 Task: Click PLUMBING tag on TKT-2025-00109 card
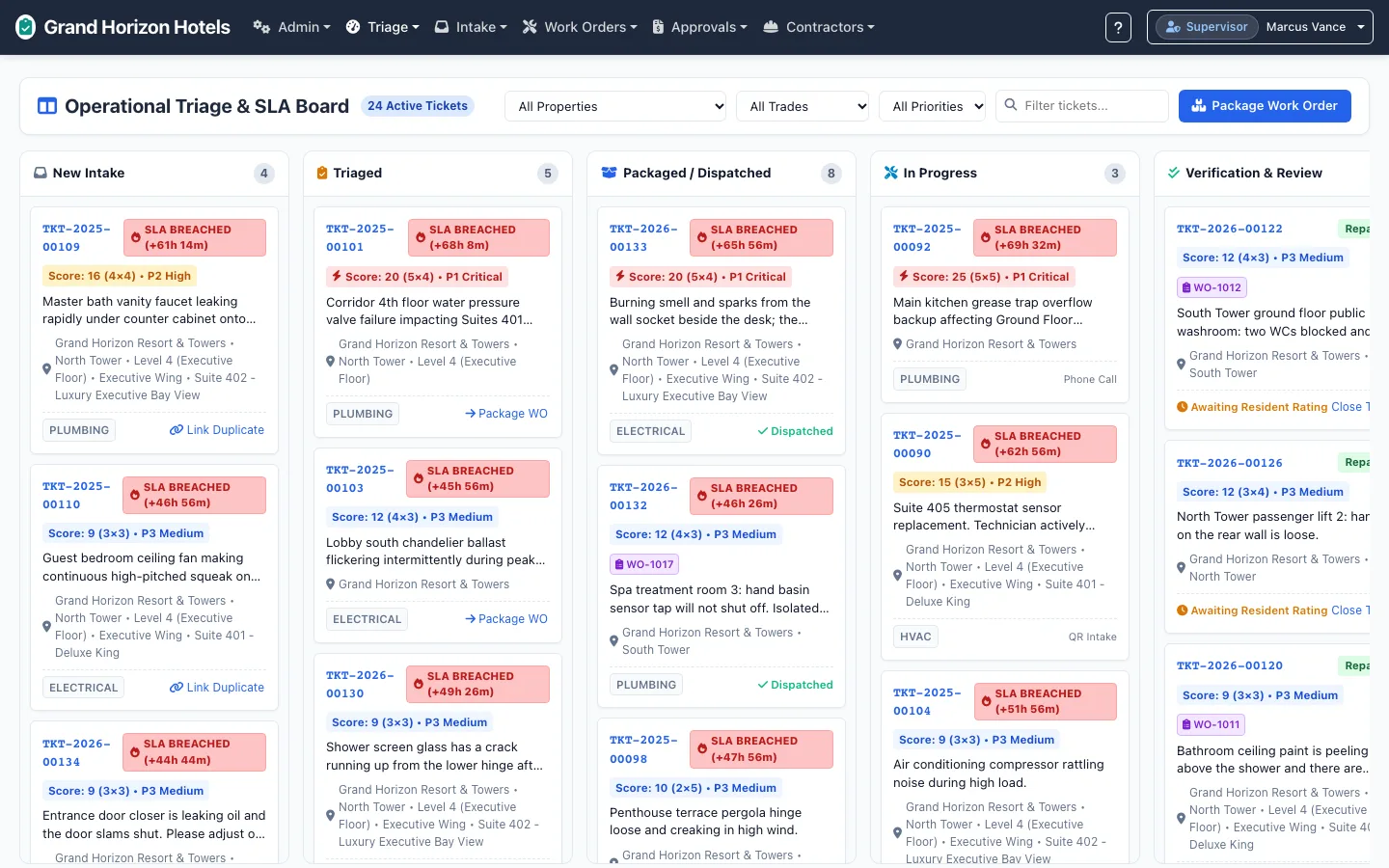coord(79,430)
